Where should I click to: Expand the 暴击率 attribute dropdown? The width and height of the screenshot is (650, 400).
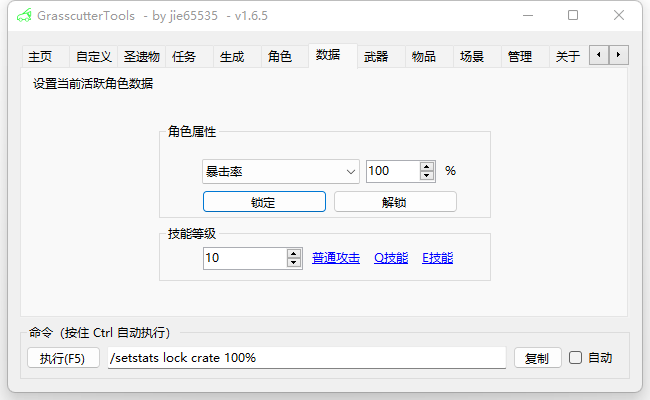351,172
